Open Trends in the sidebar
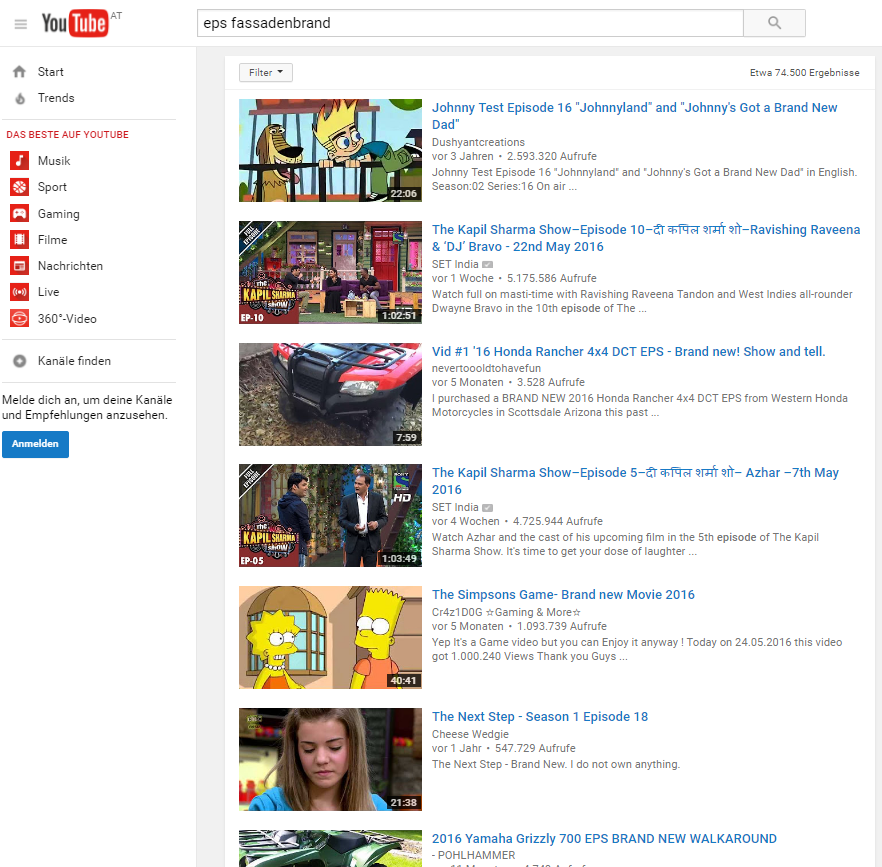 (56, 98)
